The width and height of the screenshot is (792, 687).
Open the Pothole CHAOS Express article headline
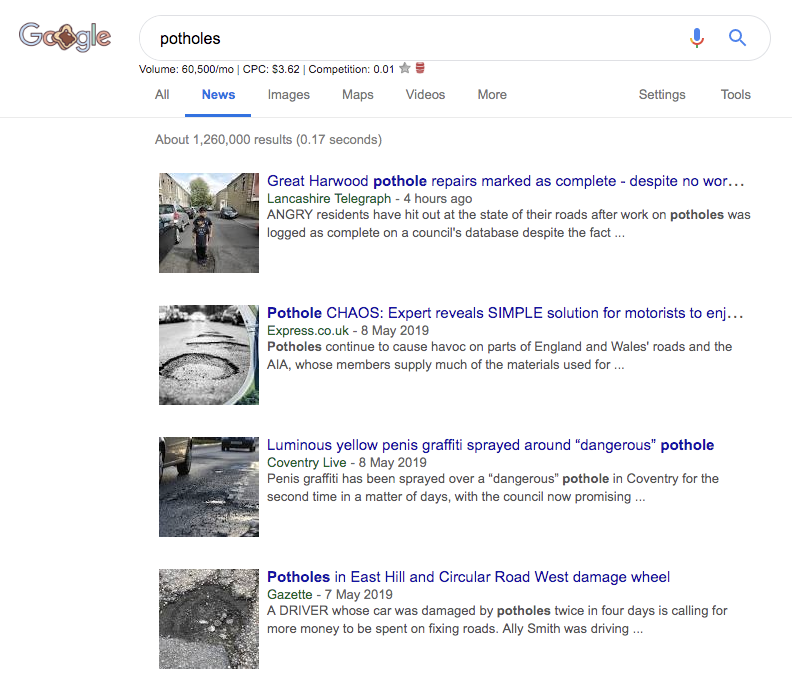pyautogui.click(x=505, y=313)
